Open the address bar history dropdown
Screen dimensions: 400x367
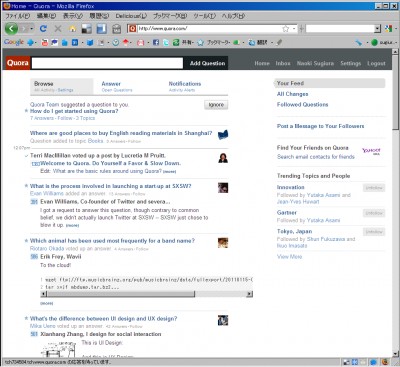(294, 29)
